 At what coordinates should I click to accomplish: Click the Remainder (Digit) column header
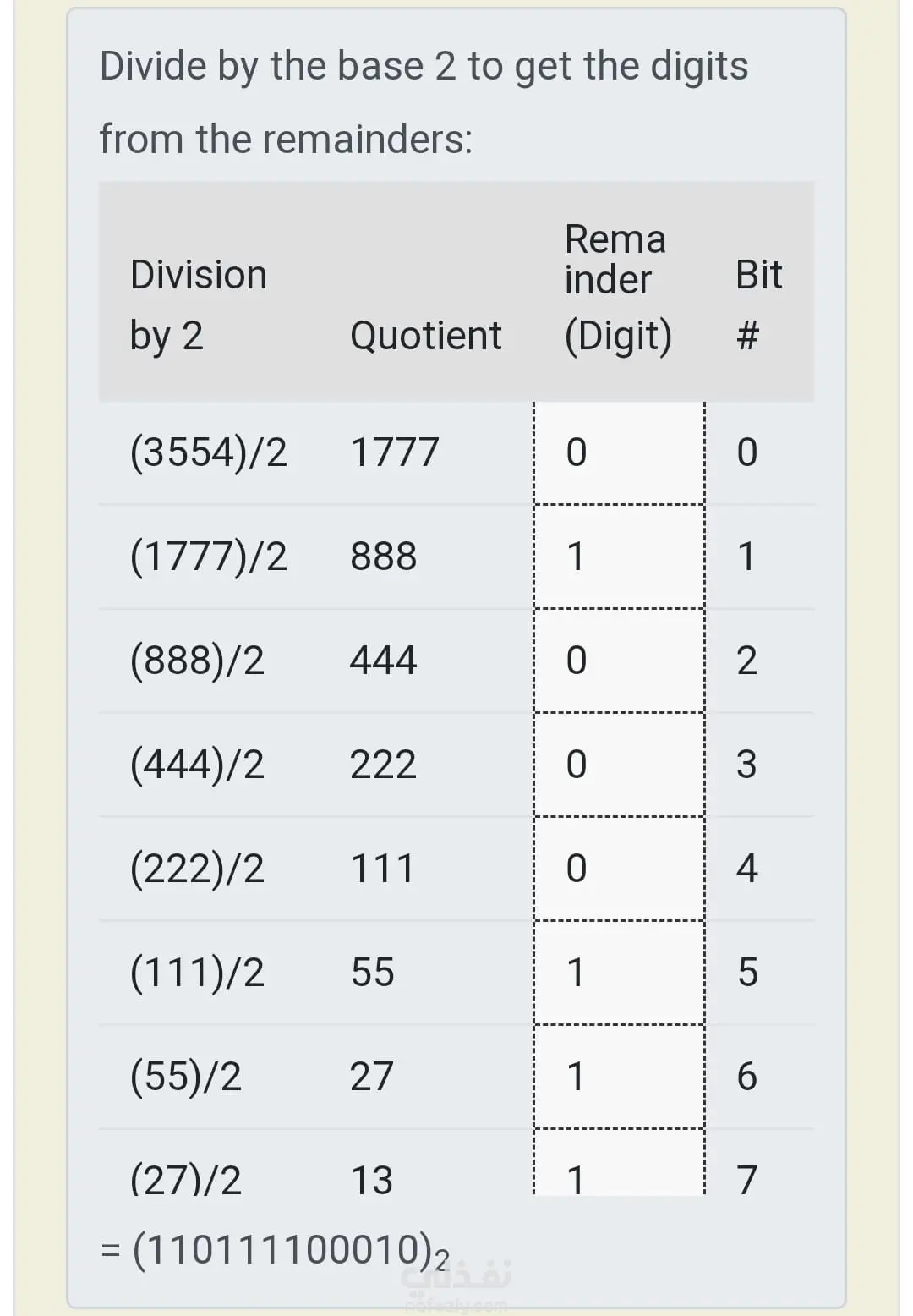(618, 290)
